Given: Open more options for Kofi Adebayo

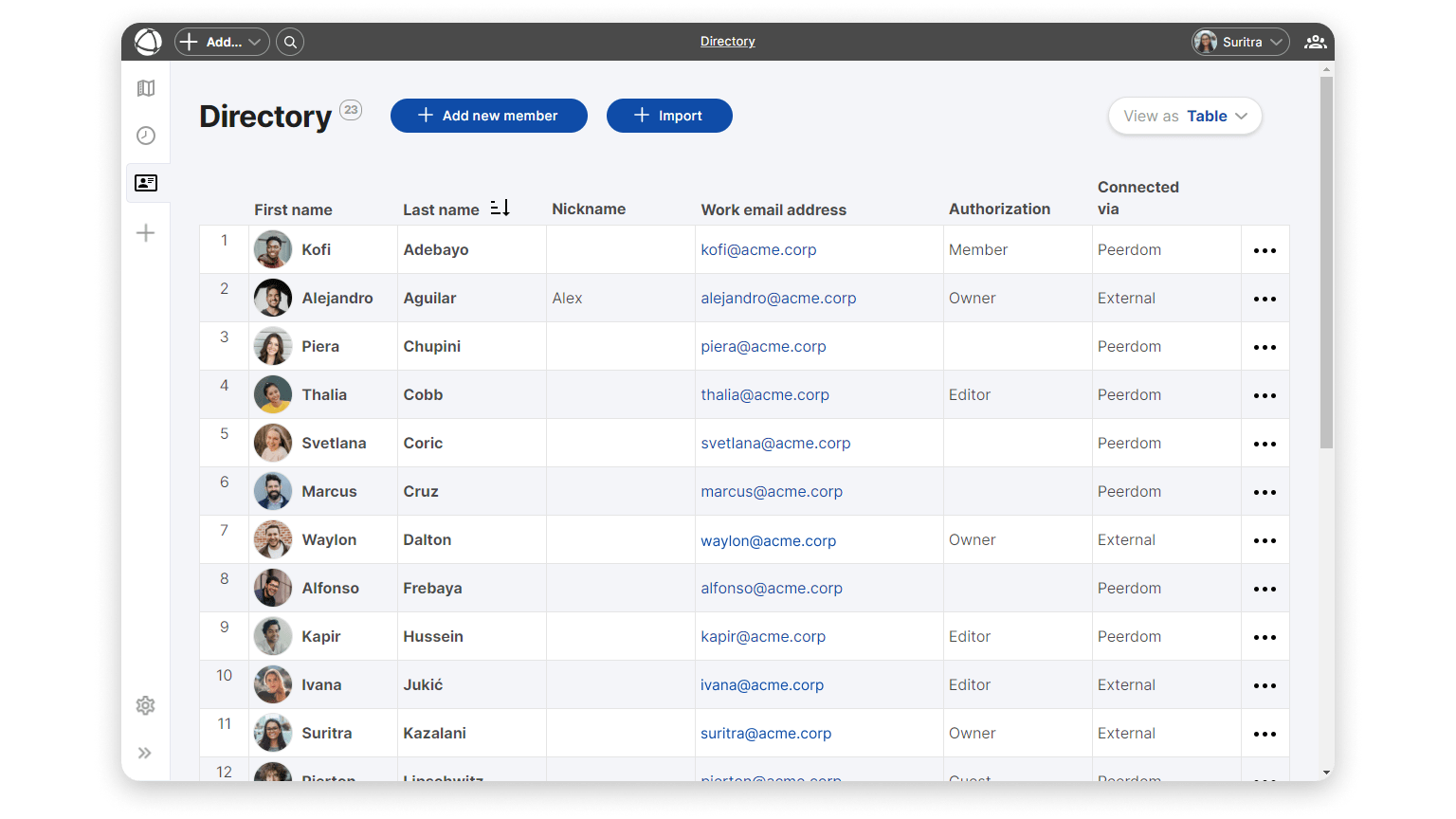Looking at the screenshot, I should (x=1265, y=250).
